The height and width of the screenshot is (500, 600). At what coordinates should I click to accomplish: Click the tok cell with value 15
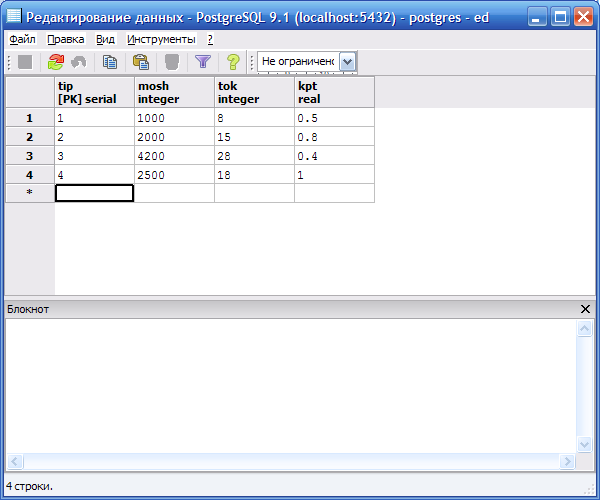coord(254,137)
